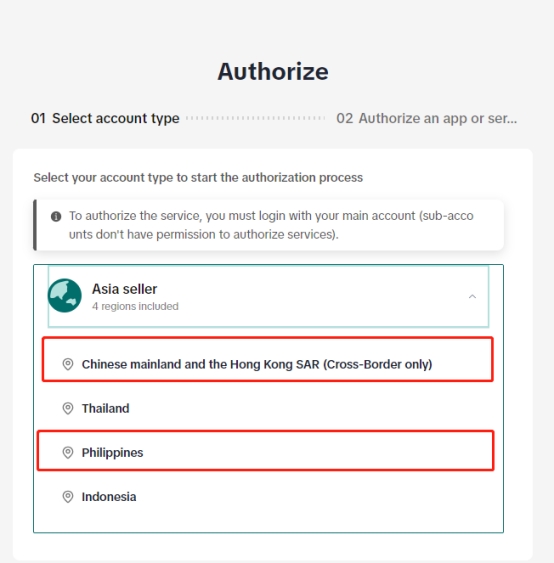Screen dimensions: 554x563
Task: Go to step 01 Select account type
Action: point(105,118)
